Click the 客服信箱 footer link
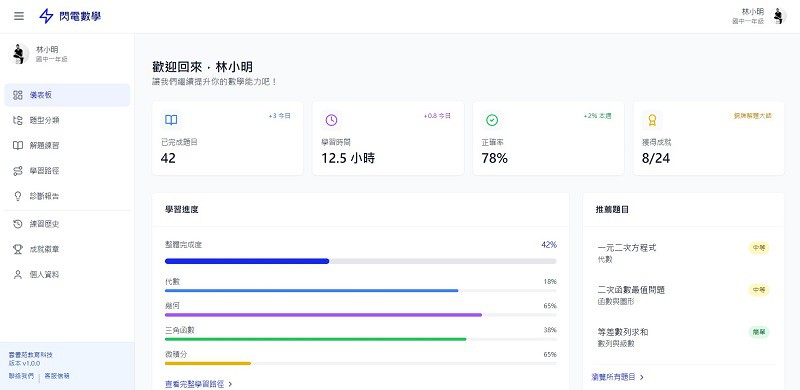The width and height of the screenshot is (800, 390). pos(57,376)
